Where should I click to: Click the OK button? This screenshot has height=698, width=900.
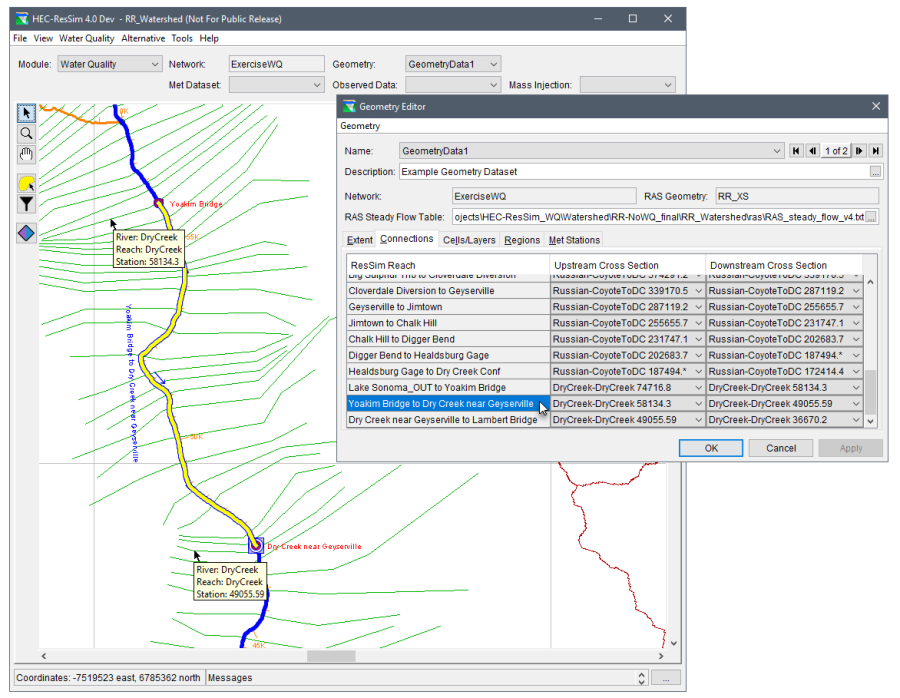pos(711,448)
